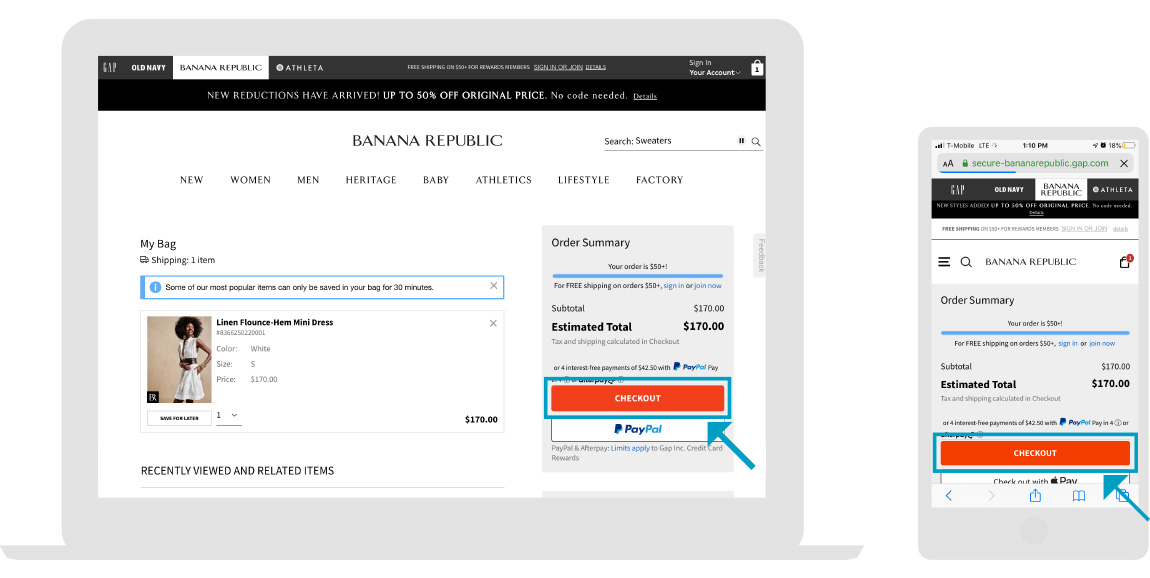
Task: Tap the Safari AA reader text button
Action: tap(948, 164)
